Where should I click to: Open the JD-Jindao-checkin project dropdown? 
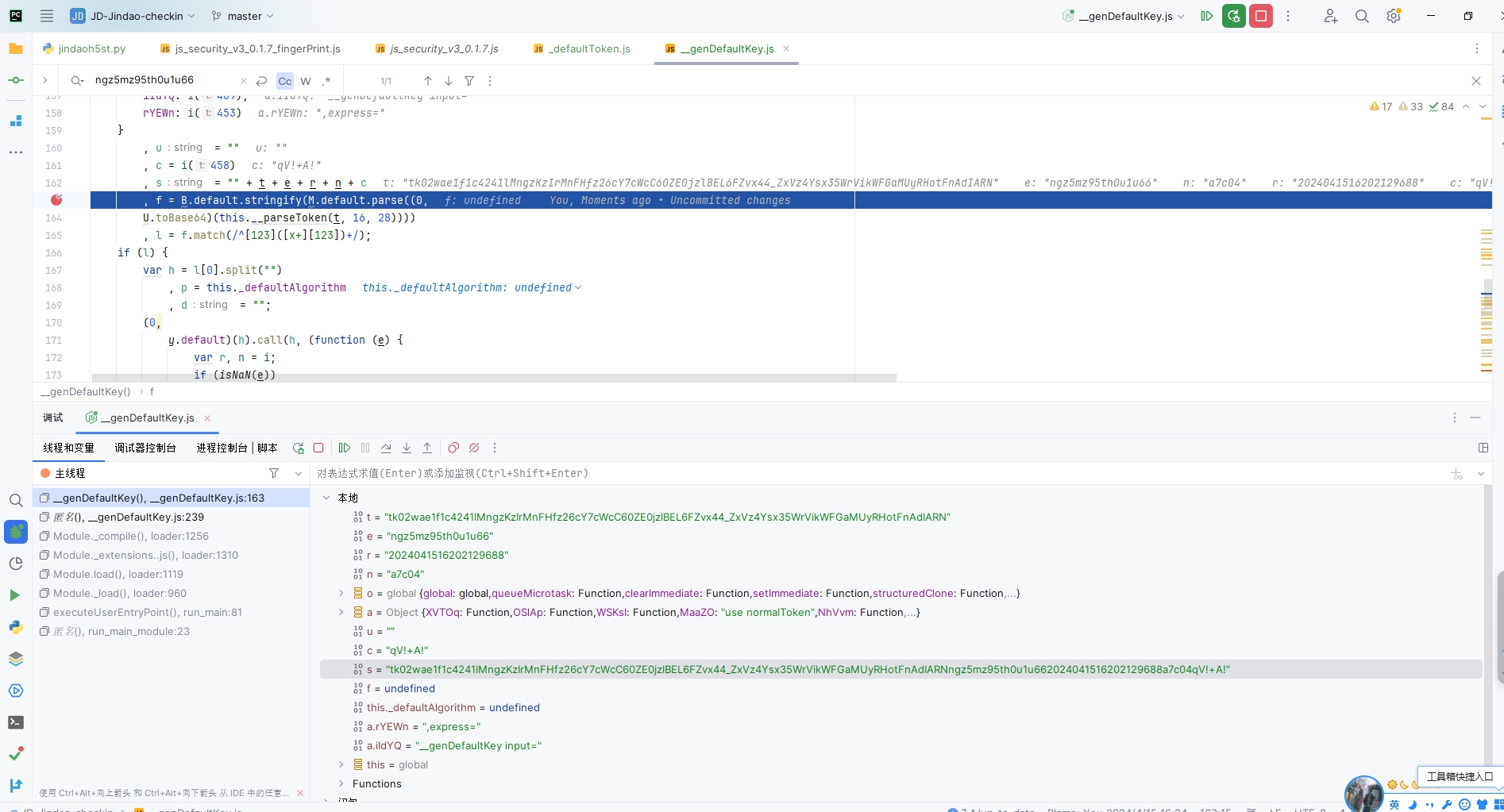(132, 16)
